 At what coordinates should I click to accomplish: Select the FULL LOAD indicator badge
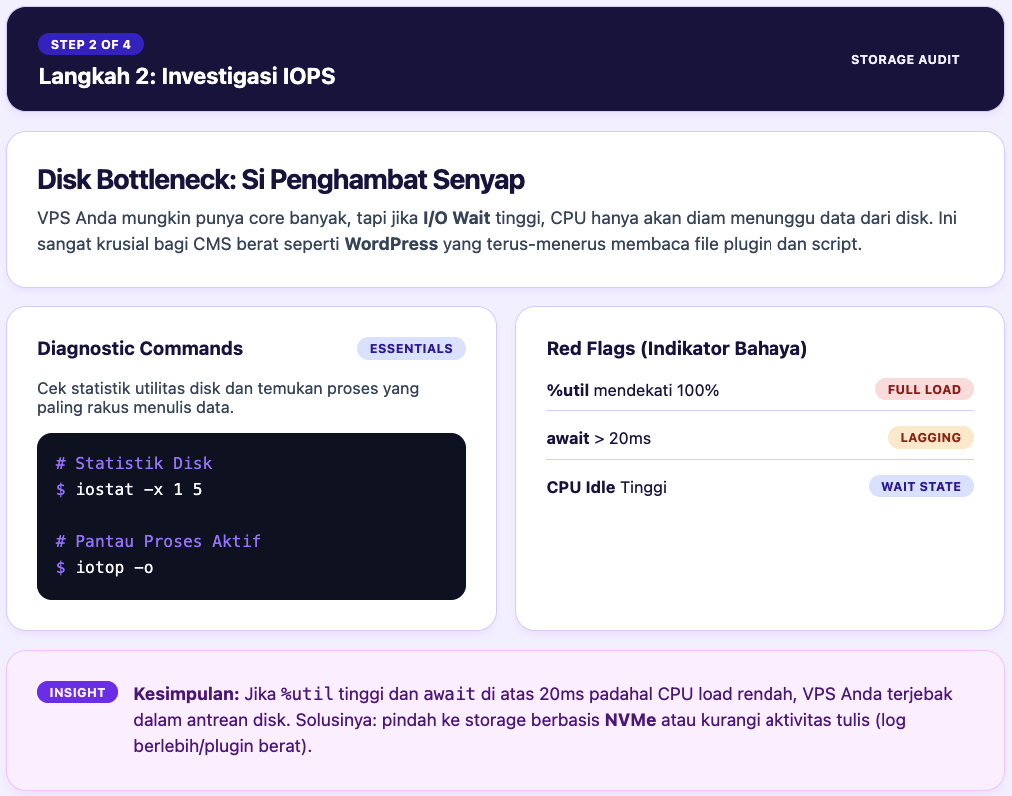tap(924, 389)
